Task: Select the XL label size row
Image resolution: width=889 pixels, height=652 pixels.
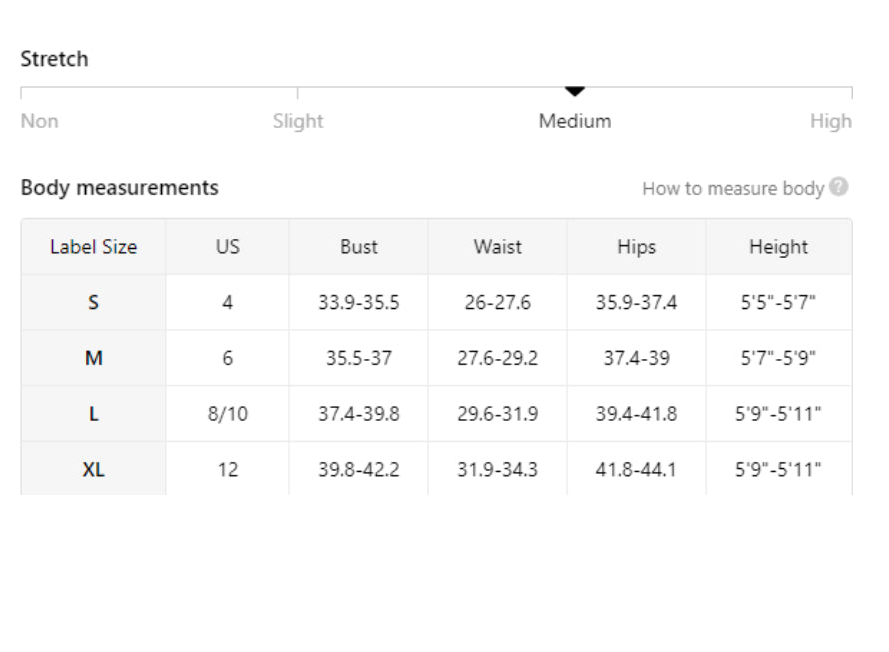Action: click(x=437, y=469)
